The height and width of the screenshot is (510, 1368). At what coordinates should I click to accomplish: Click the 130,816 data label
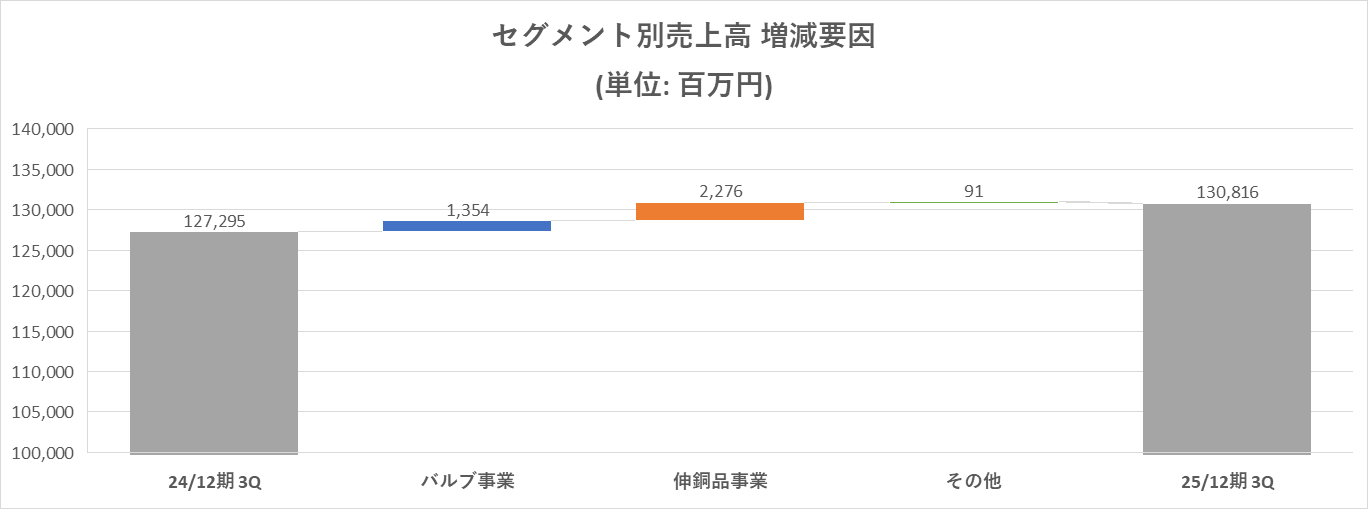[x=1226, y=192]
